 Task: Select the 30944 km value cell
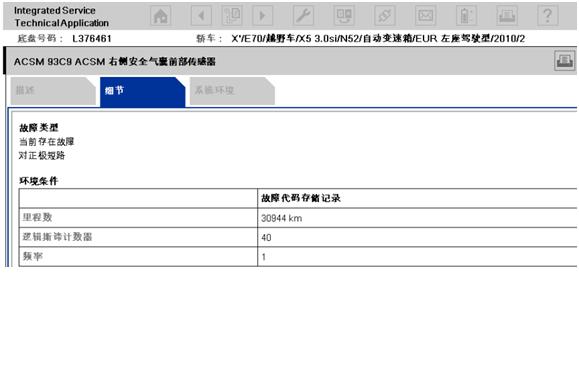point(417,218)
